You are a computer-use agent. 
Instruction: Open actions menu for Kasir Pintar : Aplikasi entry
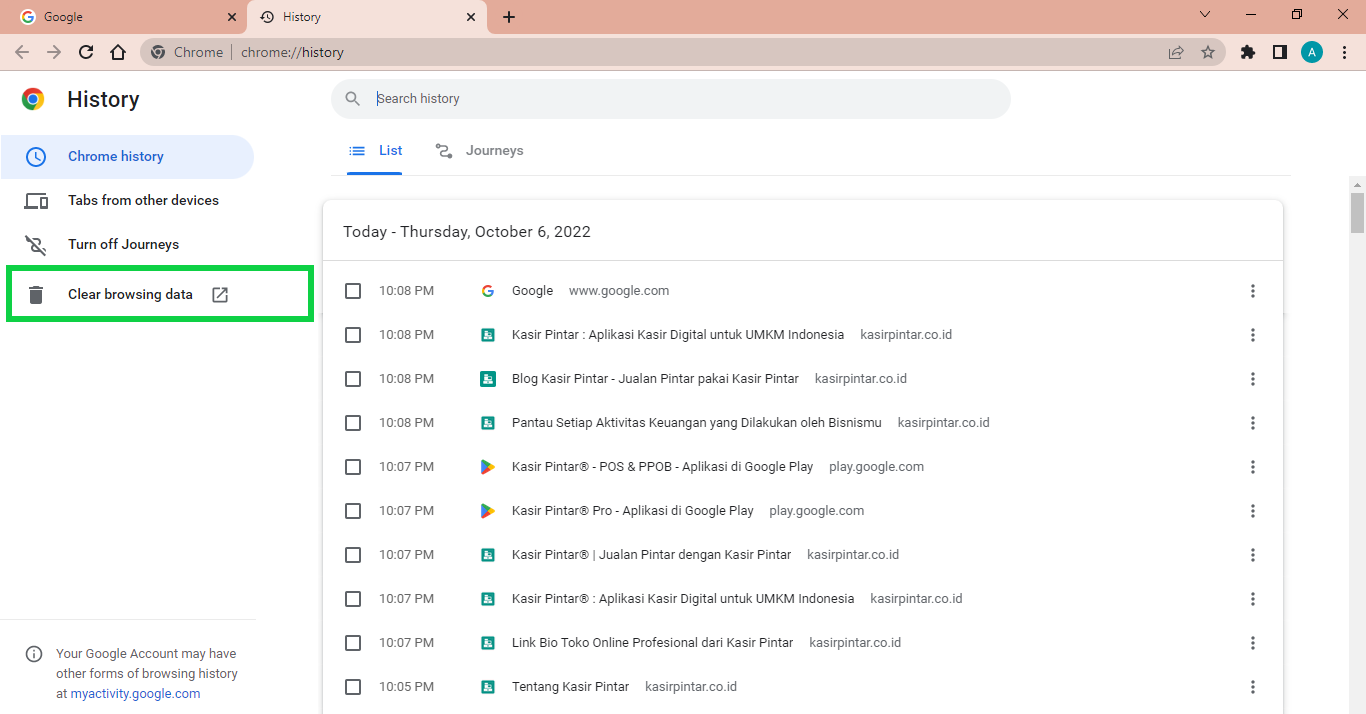[1253, 335]
